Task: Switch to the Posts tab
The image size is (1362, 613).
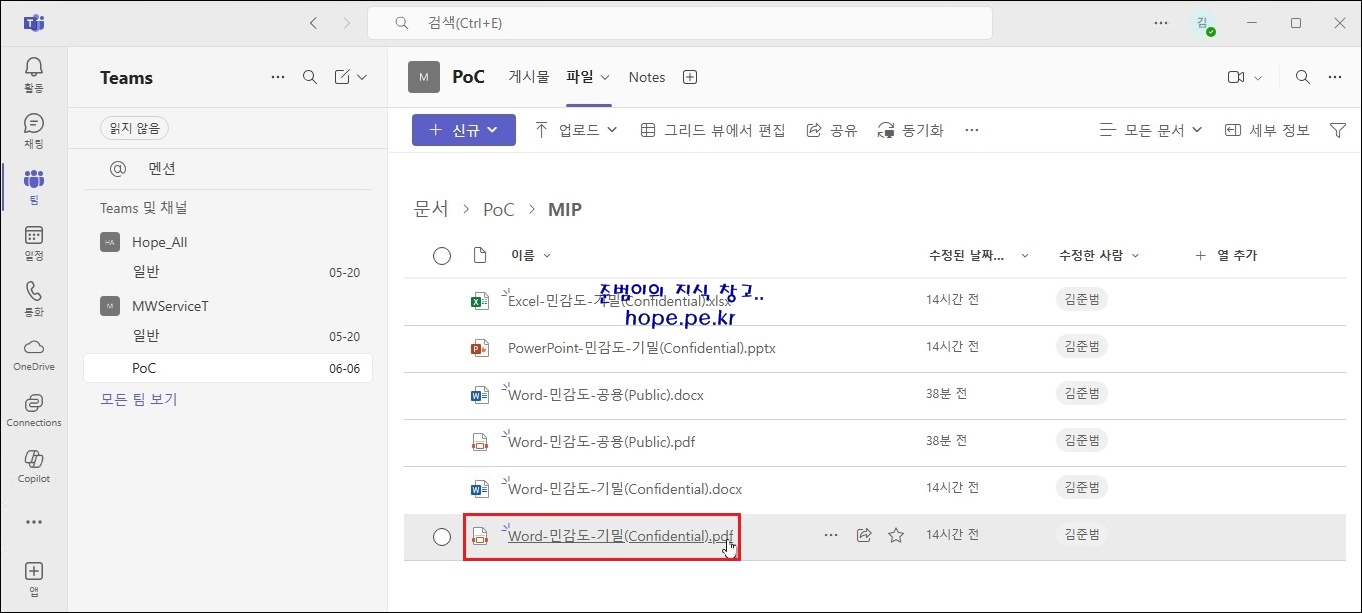Action: pos(529,77)
